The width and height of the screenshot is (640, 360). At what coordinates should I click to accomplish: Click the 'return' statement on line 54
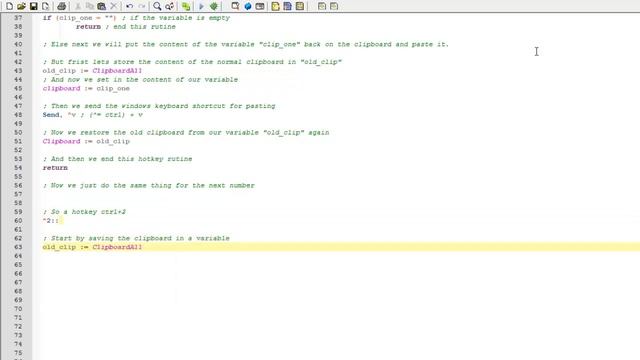(x=55, y=168)
